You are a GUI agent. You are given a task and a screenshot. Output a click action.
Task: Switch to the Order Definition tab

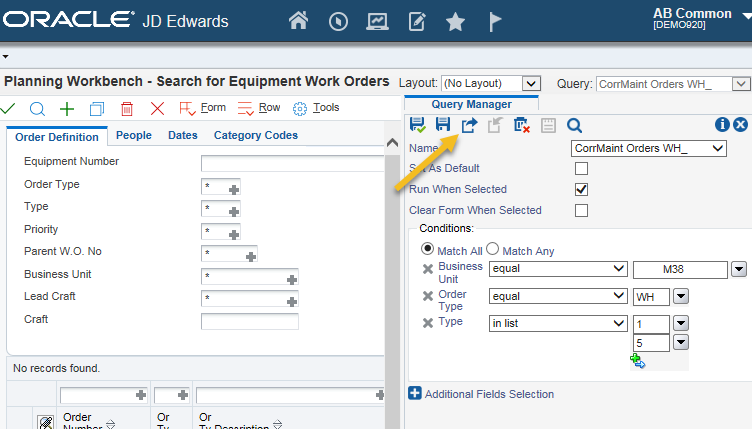(x=57, y=137)
